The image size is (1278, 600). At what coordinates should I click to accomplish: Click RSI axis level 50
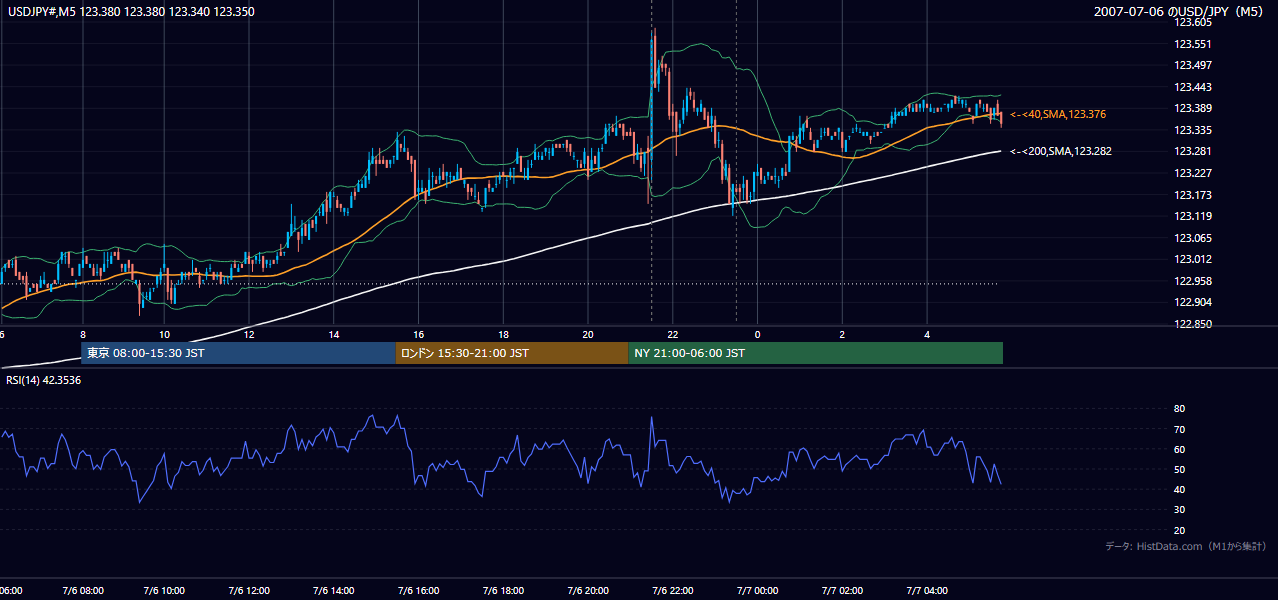click(1179, 469)
